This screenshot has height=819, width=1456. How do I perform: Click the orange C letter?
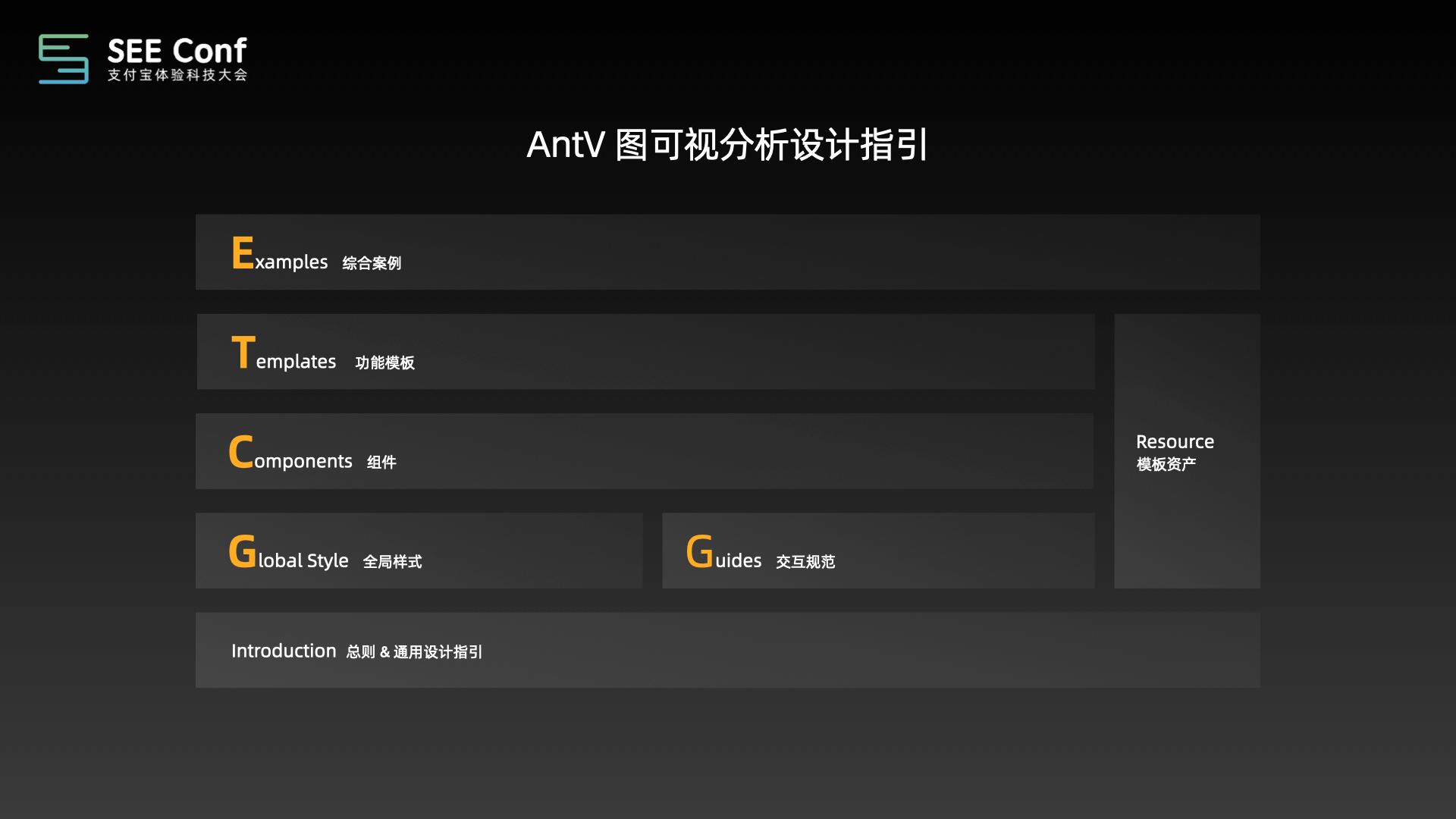pyautogui.click(x=241, y=452)
